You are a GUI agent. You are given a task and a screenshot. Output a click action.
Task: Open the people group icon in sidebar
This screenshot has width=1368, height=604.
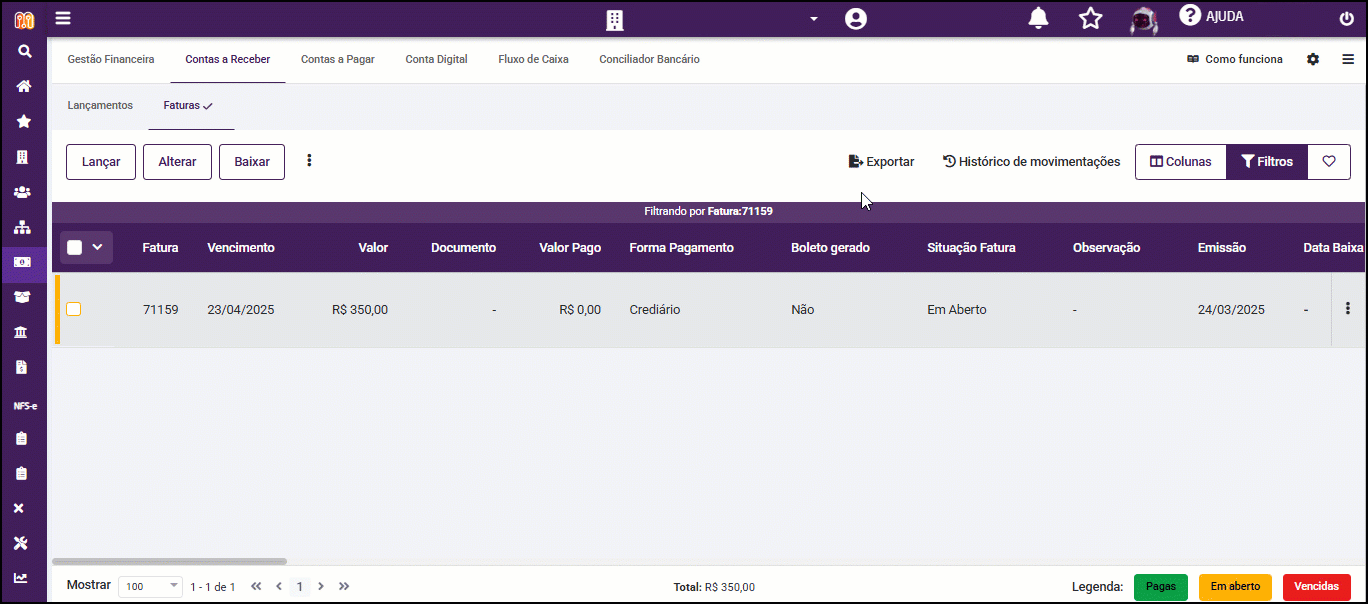click(23, 192)
